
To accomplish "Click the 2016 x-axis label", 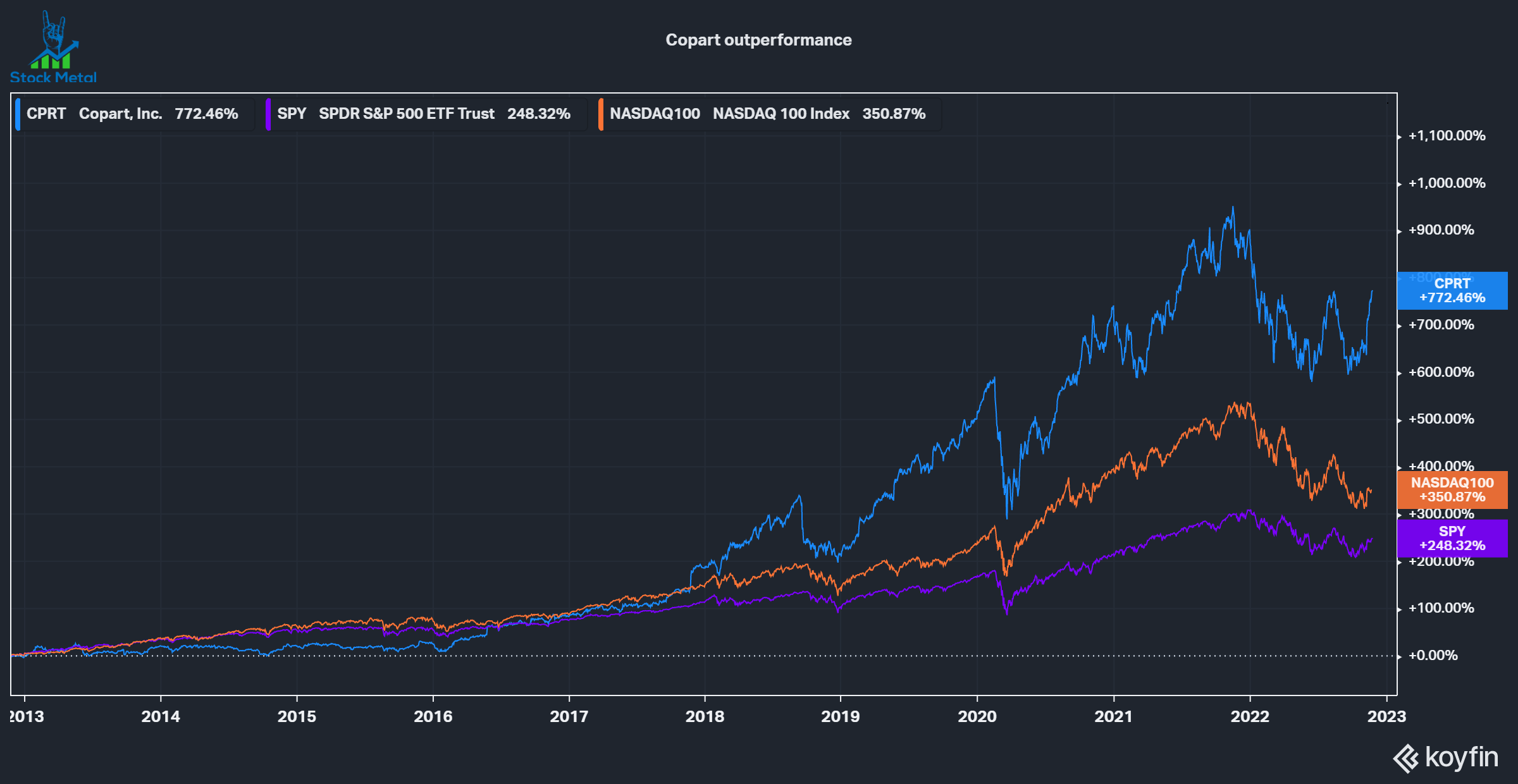I will point(433,716).
